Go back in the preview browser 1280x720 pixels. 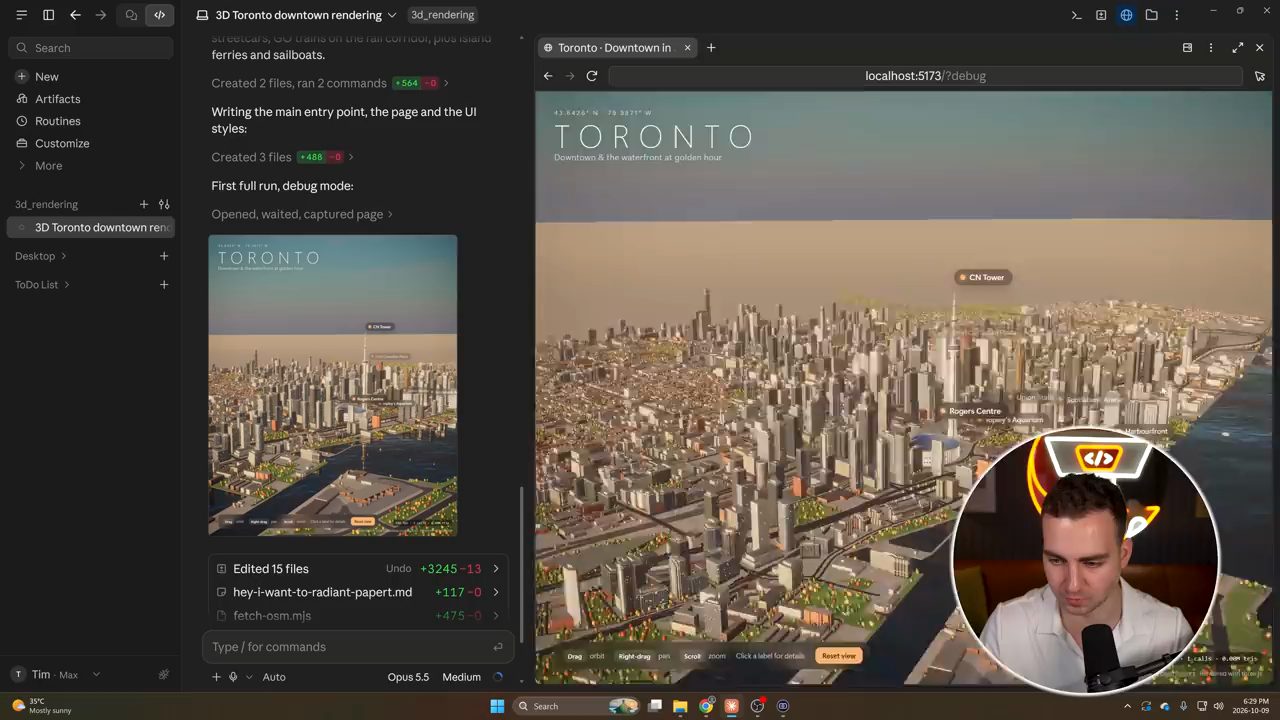pos(548,76)
